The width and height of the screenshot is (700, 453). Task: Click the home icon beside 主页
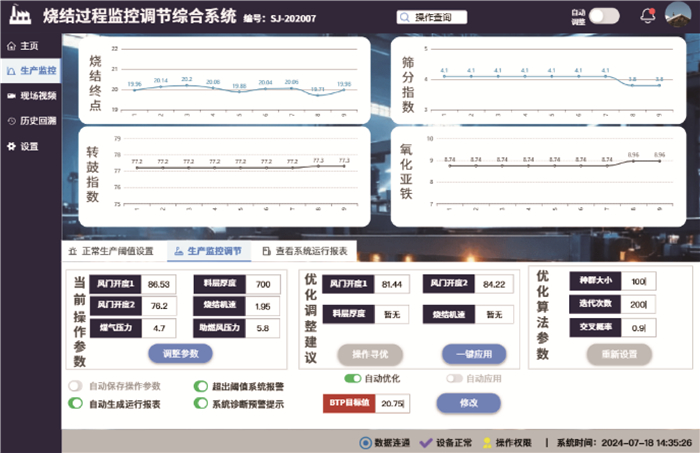click(x=10, y=46)
